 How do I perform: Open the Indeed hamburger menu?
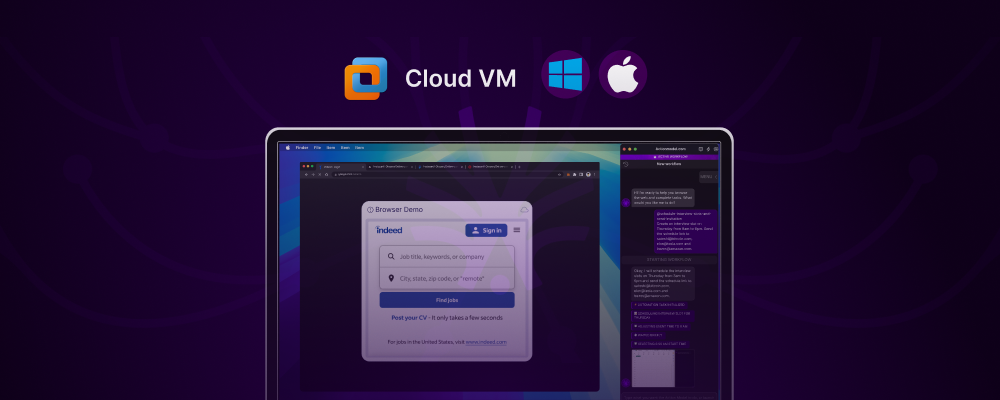point(517,230)
